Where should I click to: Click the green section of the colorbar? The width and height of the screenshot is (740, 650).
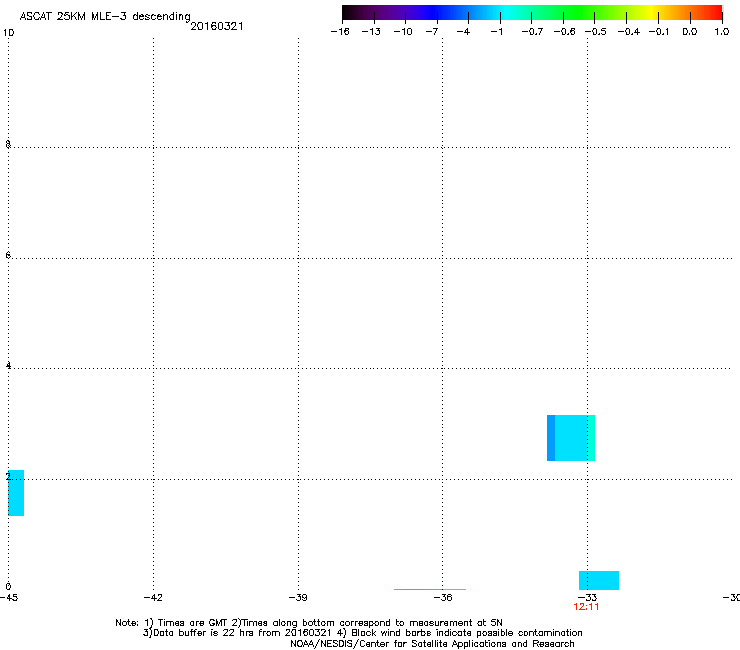580,13
